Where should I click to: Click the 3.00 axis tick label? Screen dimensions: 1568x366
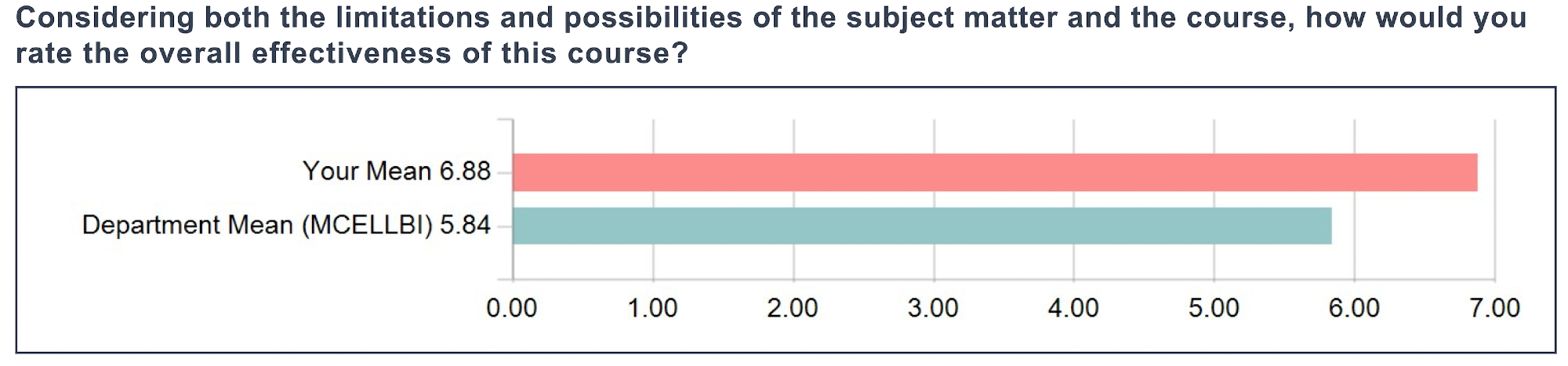coord(933,308)
